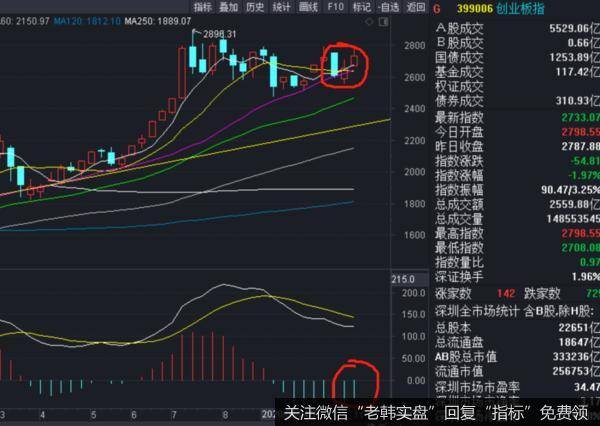The height and width of the screenshot is (426, 600).
Task: Click the 总股本 row
Action: (x=517, y=328)
